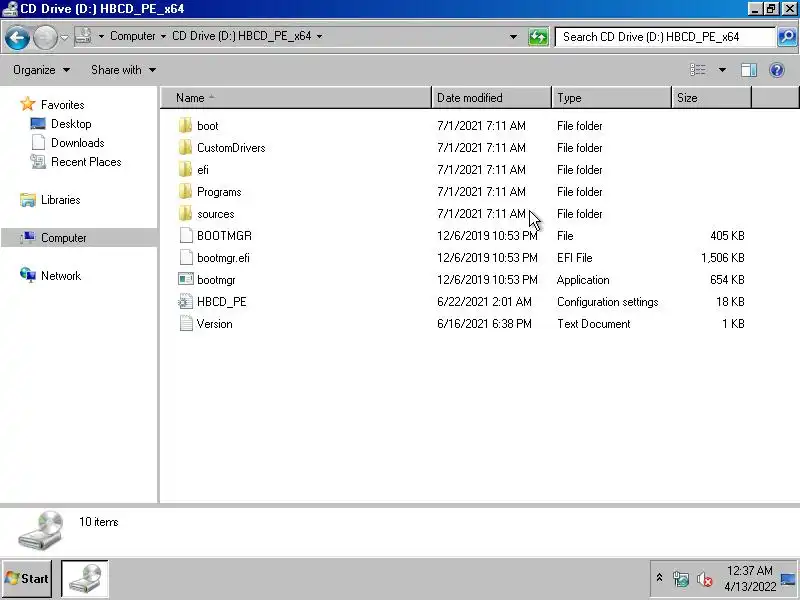Select the CustomDrivers folder icon

[186, 147]
